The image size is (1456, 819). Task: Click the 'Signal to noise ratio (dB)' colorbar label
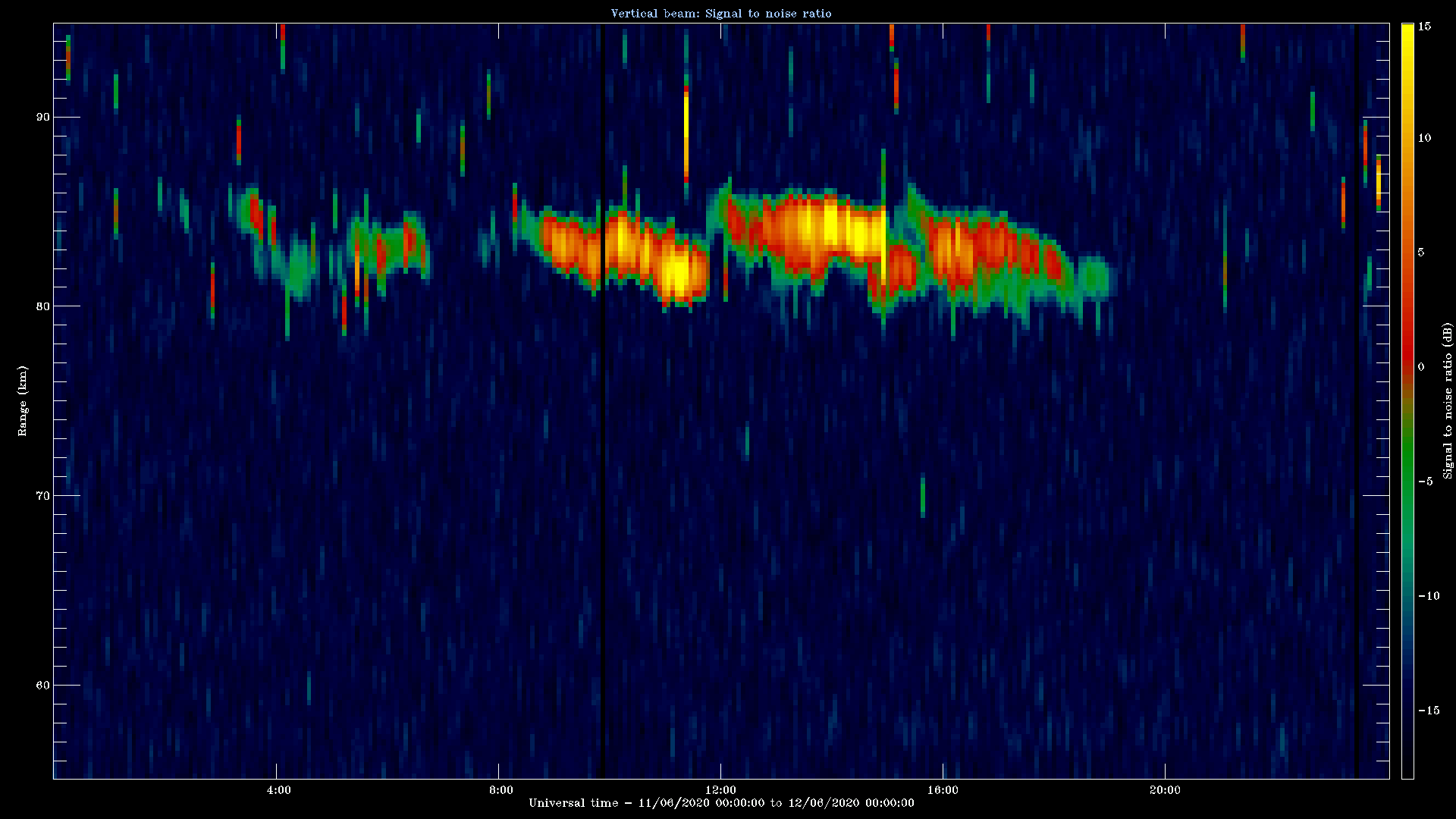[x=1448, y=401]
